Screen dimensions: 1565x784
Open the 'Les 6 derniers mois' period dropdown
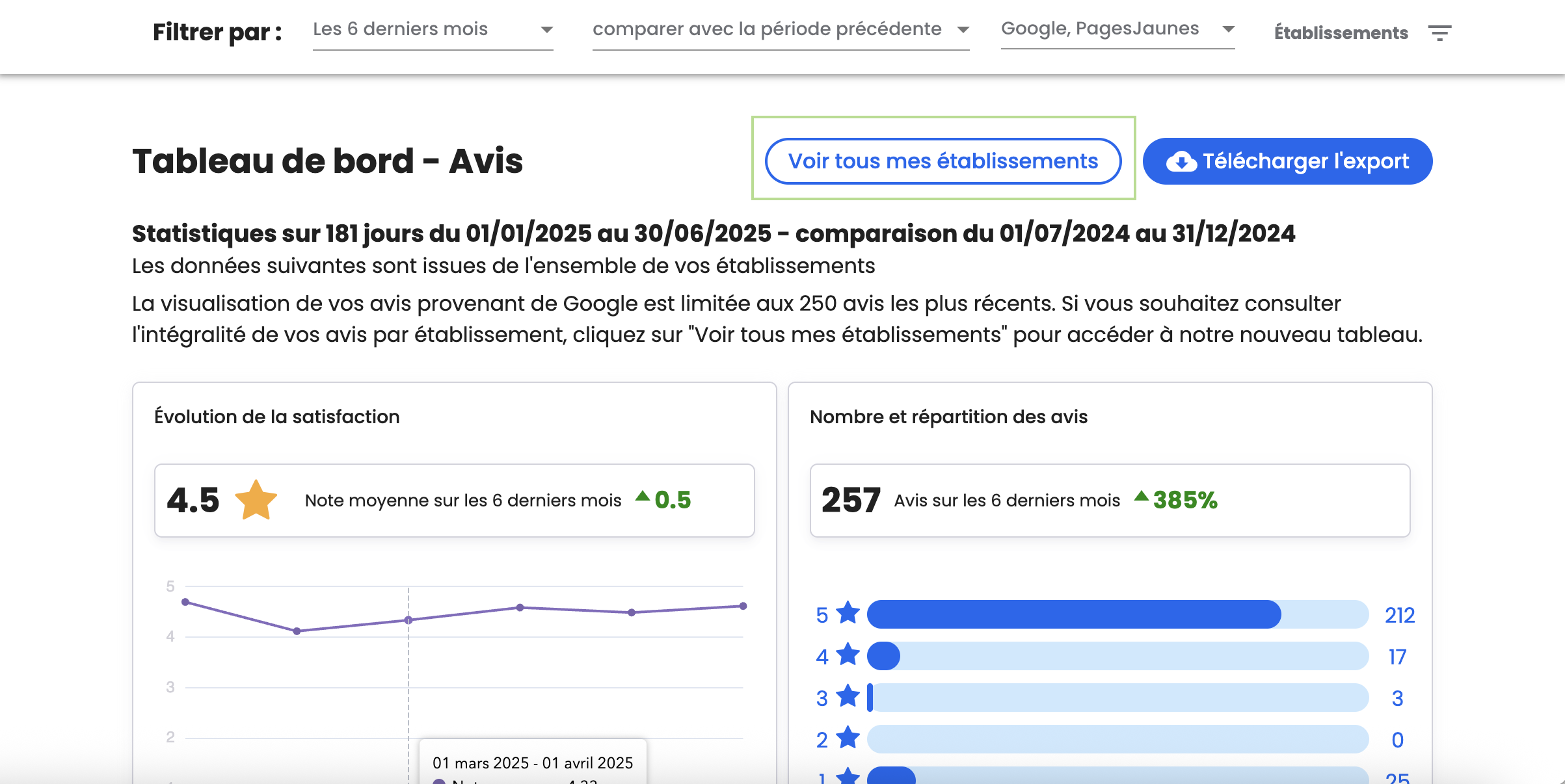tap(433, 30)
